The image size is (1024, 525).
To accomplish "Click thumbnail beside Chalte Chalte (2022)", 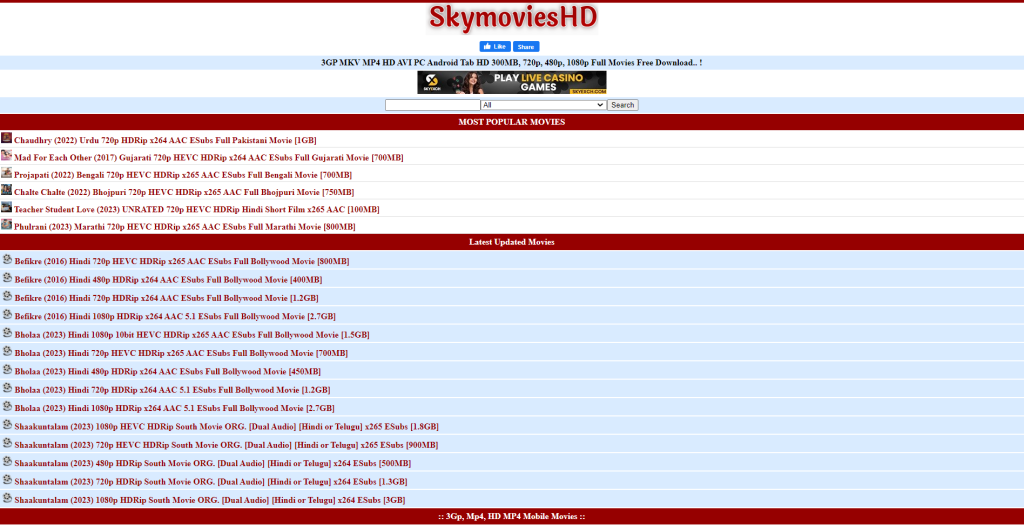I will pyautogui.click(x=7, y=190).
